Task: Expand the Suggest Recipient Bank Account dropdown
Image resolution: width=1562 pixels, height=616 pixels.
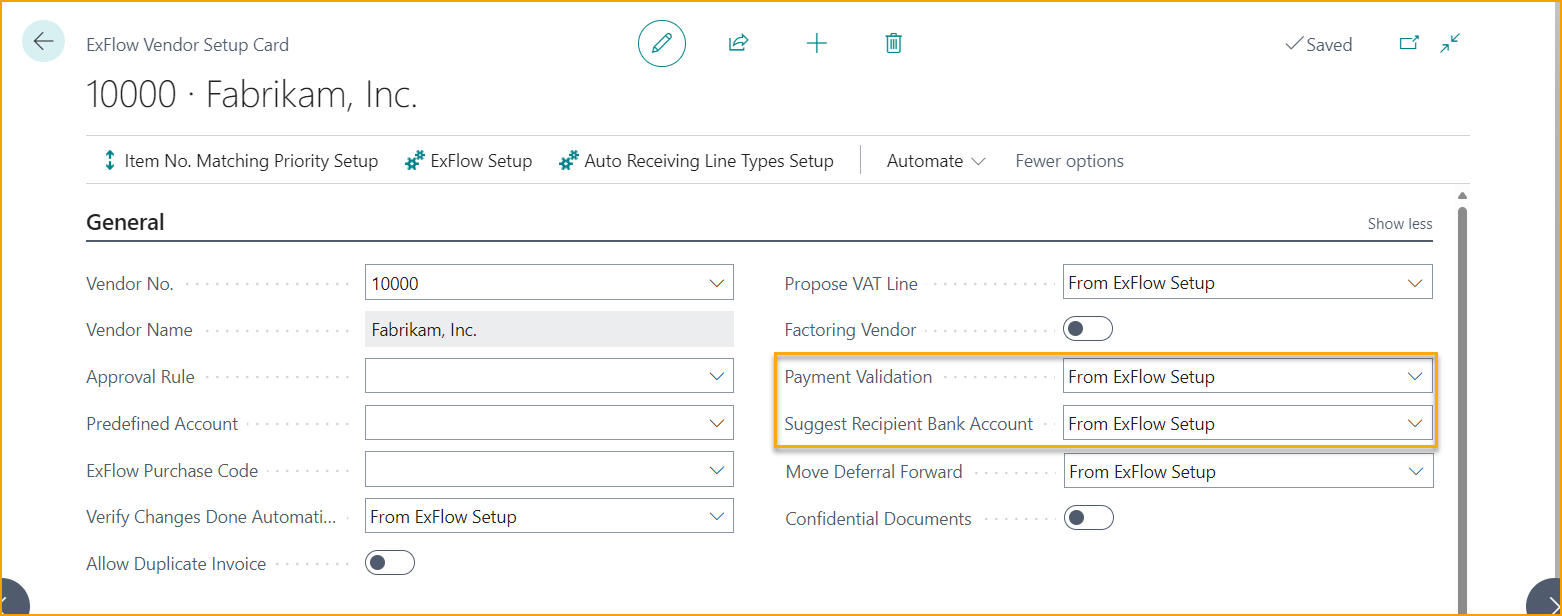Action: 1415,422
